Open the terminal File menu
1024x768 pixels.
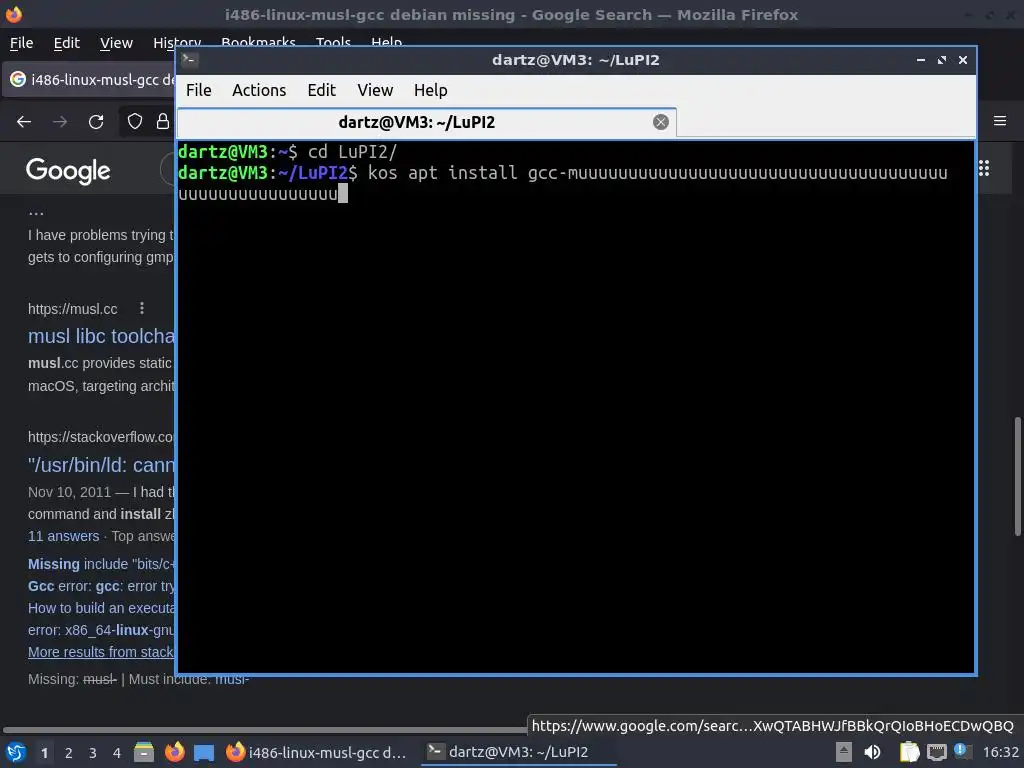199,90
